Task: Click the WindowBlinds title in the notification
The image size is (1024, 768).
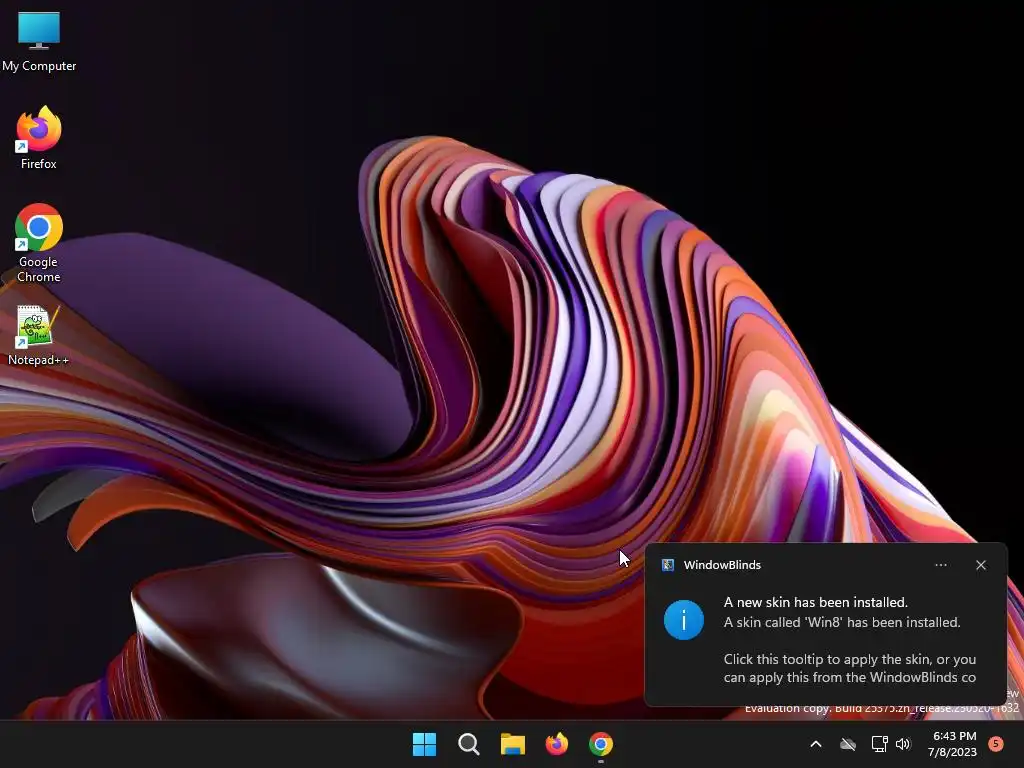Action: (x=722, y=565)
